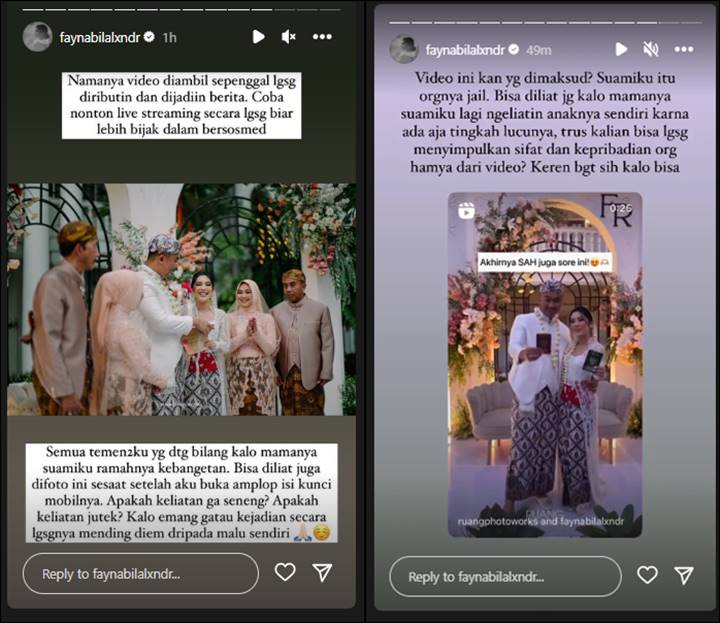Image resolution: width=720 pixels, height=623 pixels.
Task: Click reply field on the left story
Action: point(141,574)
